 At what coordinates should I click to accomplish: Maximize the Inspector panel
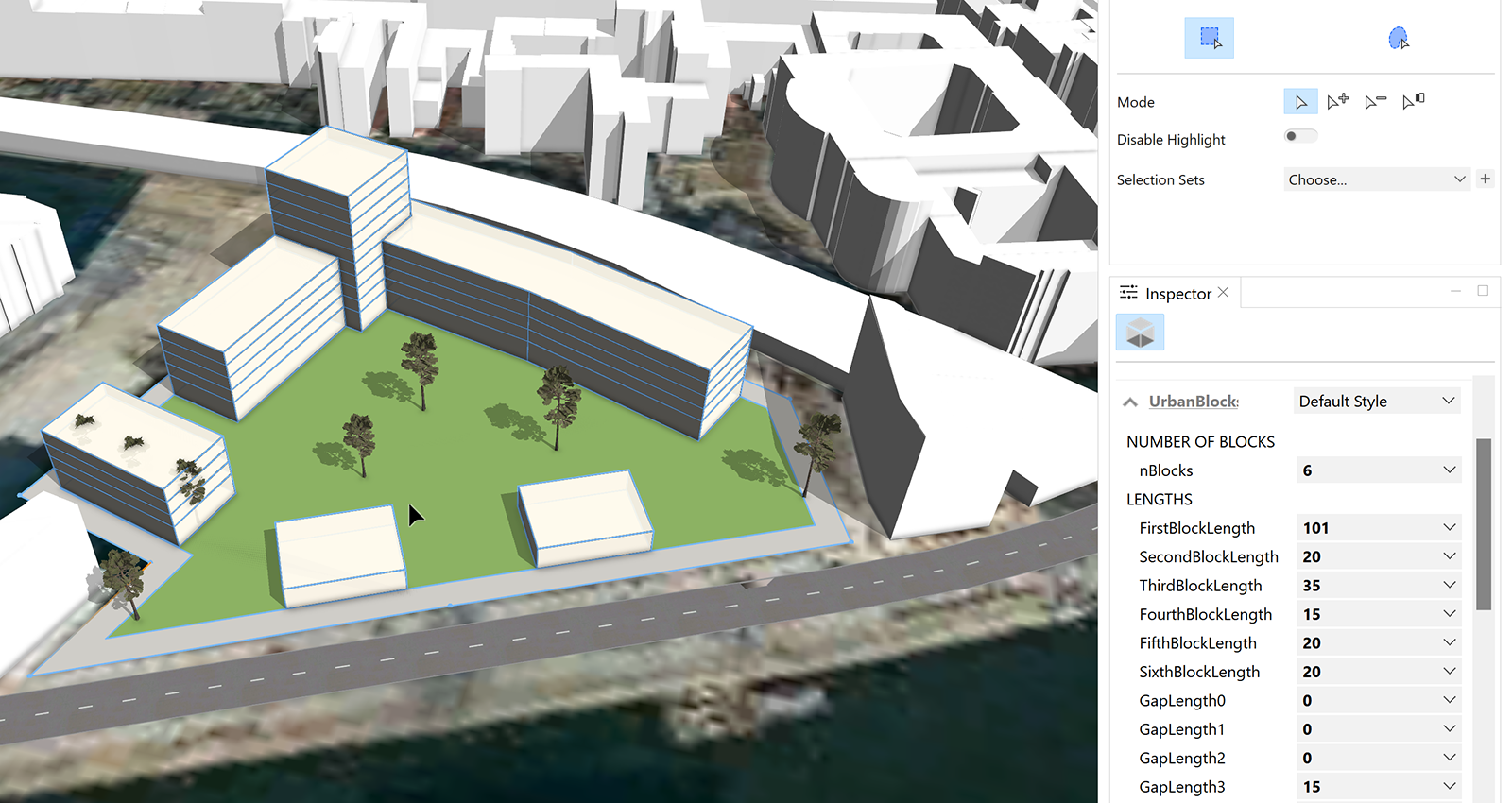tap(1483, 291)
